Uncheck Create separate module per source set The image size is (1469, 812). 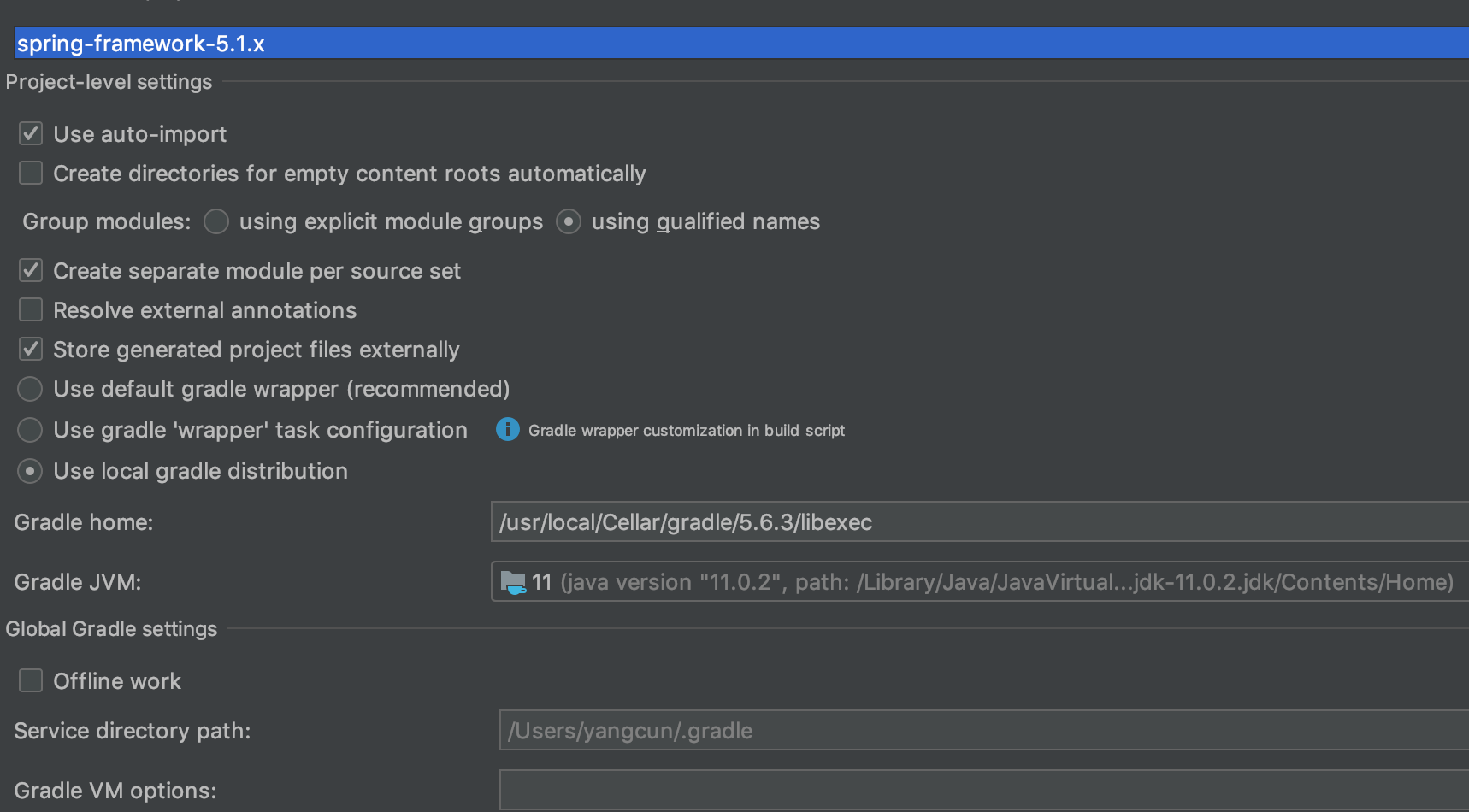(x=31, y=270)
